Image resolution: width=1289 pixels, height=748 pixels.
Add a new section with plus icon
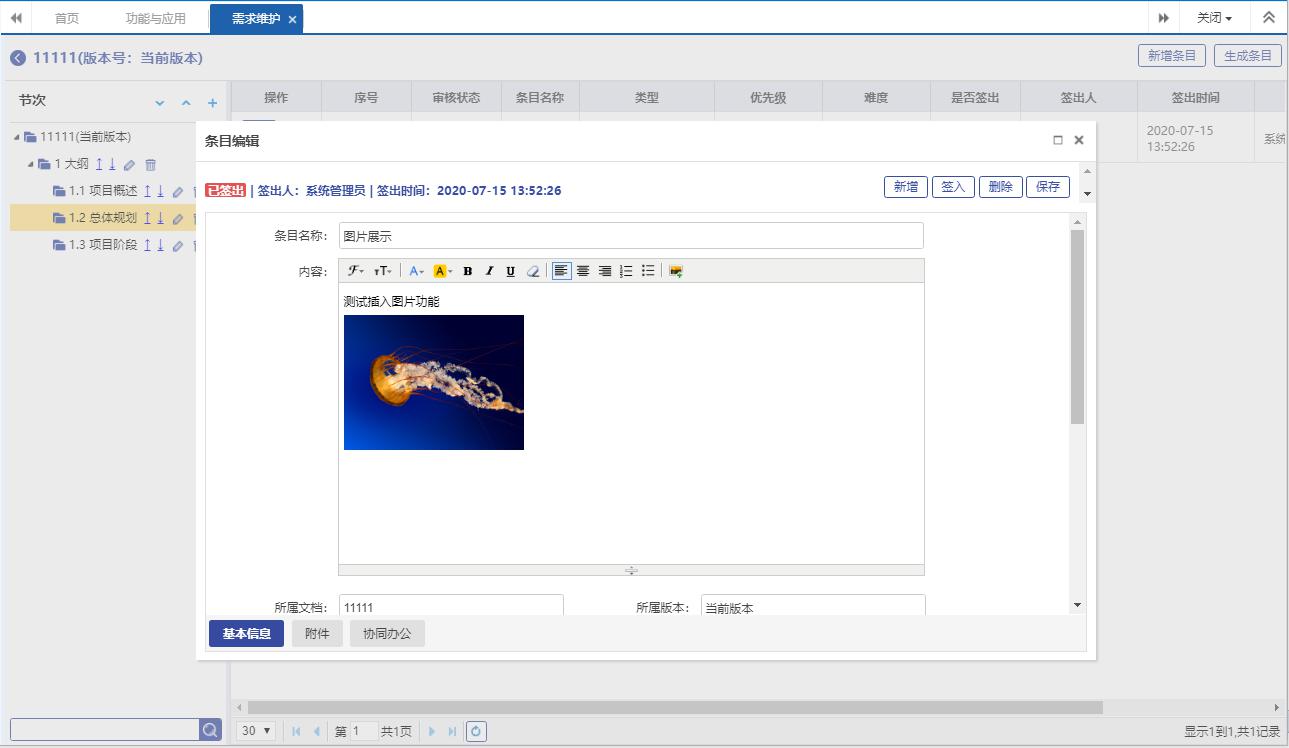pyautogui.click(x=212, y=103)
